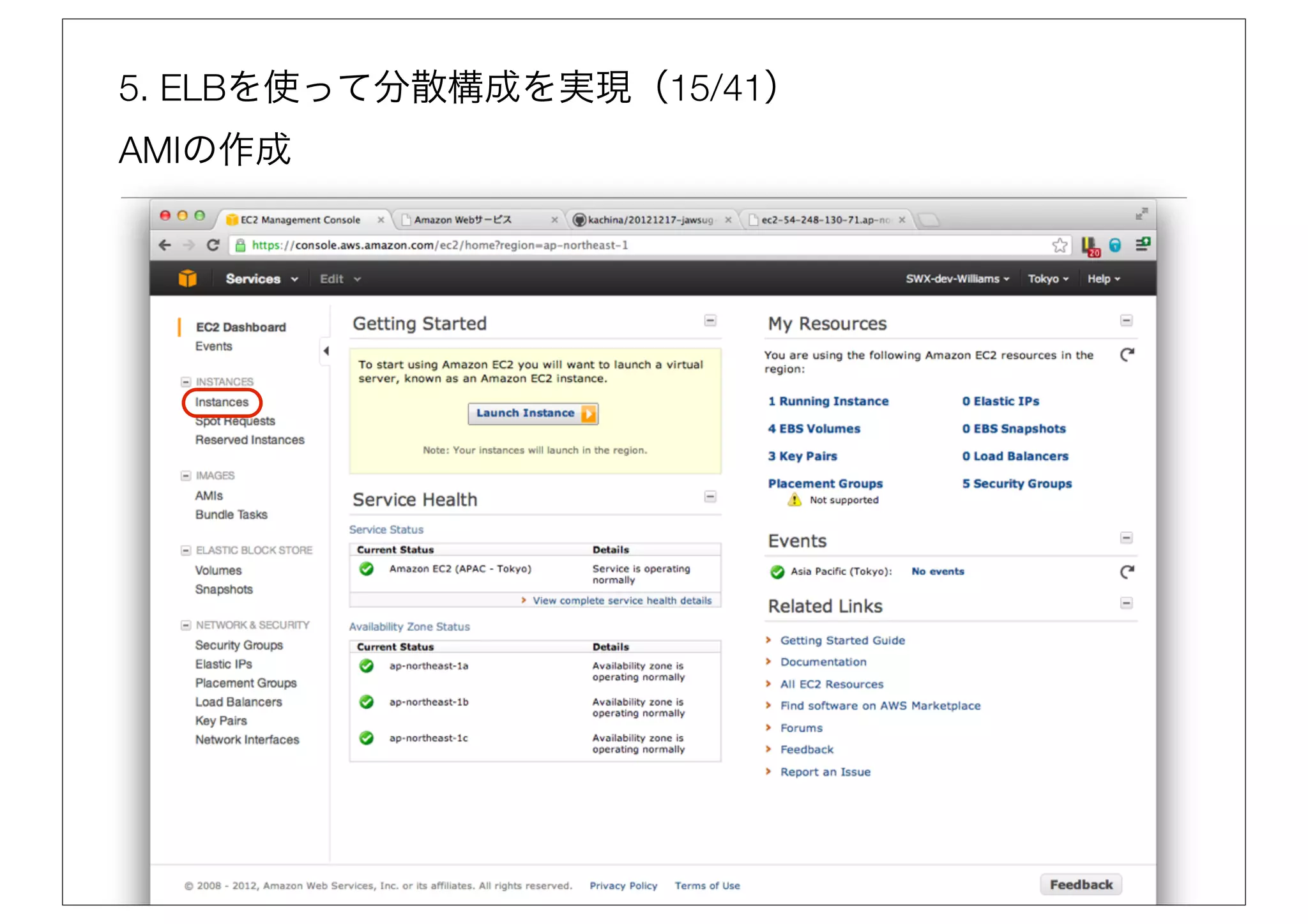Collapse the INSTANCES sidebar section
The image size is (1308, 924).
186,382
